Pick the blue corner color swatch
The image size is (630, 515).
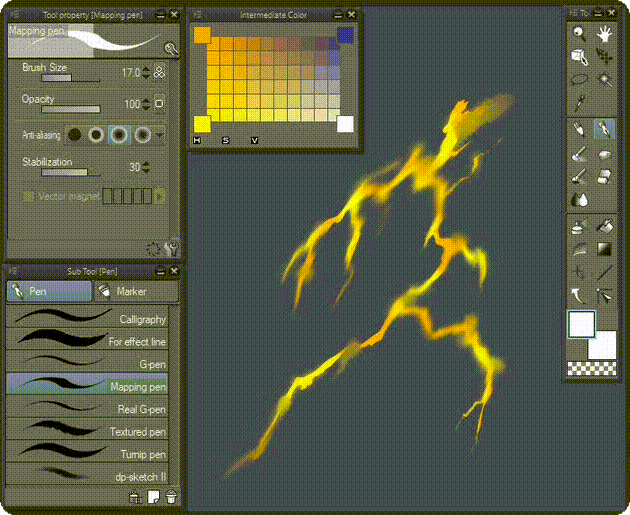(x=345, y=35)
